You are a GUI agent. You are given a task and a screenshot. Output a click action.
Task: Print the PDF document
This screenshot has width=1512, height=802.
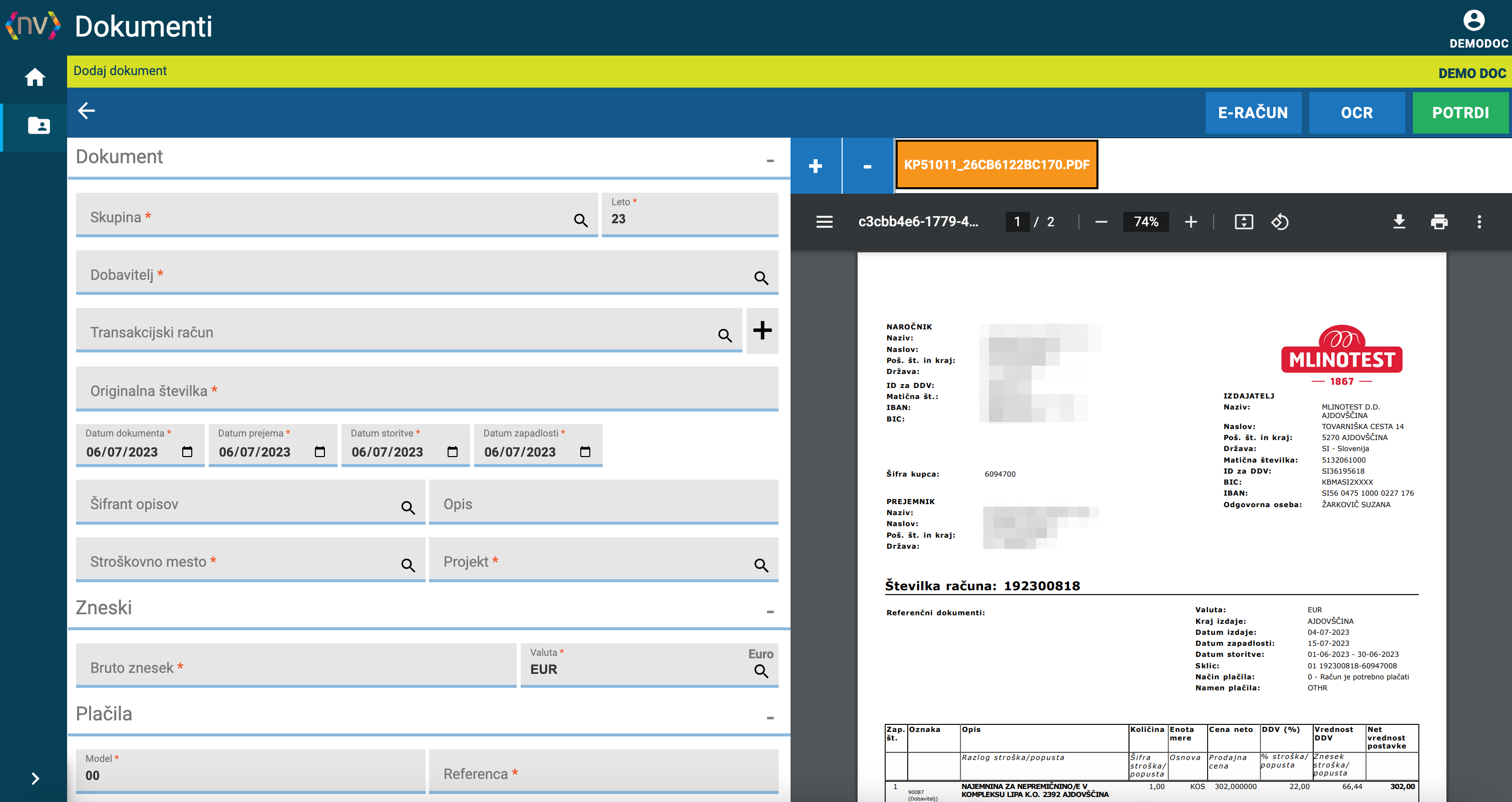(x=1439, y=222)
